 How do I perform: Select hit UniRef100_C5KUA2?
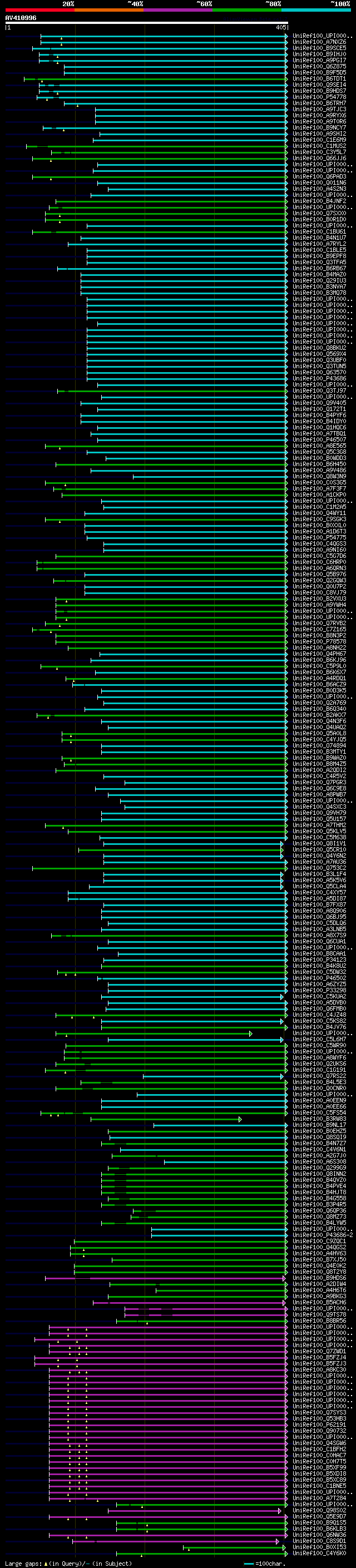(319, 996)
